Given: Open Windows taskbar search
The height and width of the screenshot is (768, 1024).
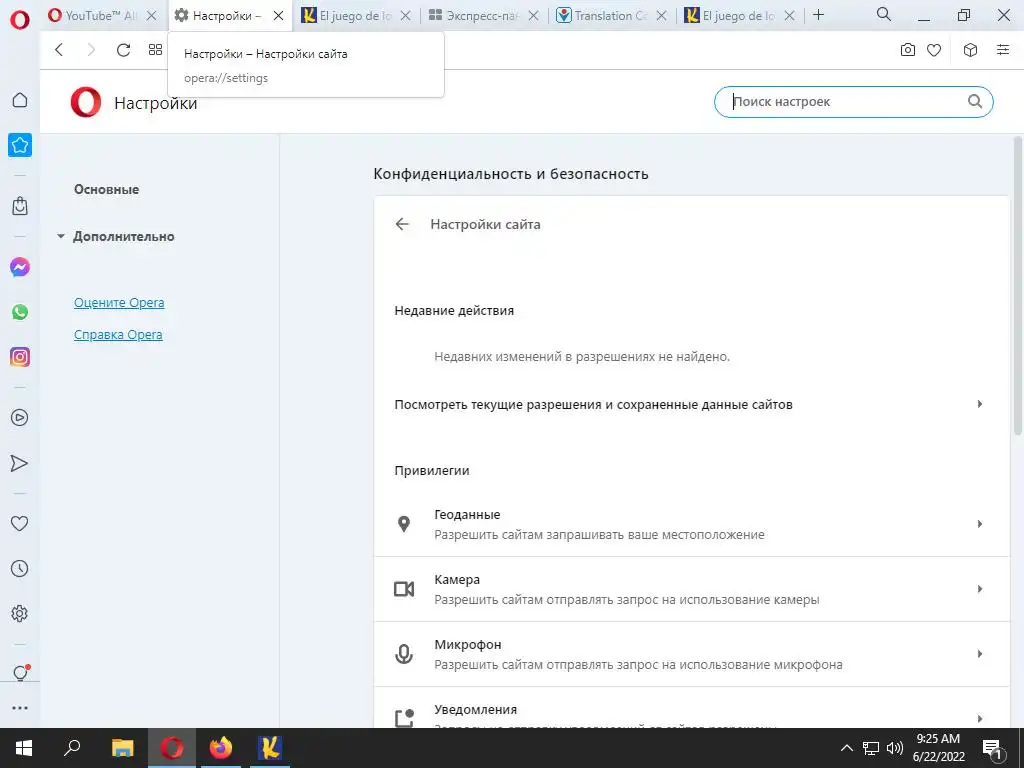Looking at the screenshot, I should point(72,748).
